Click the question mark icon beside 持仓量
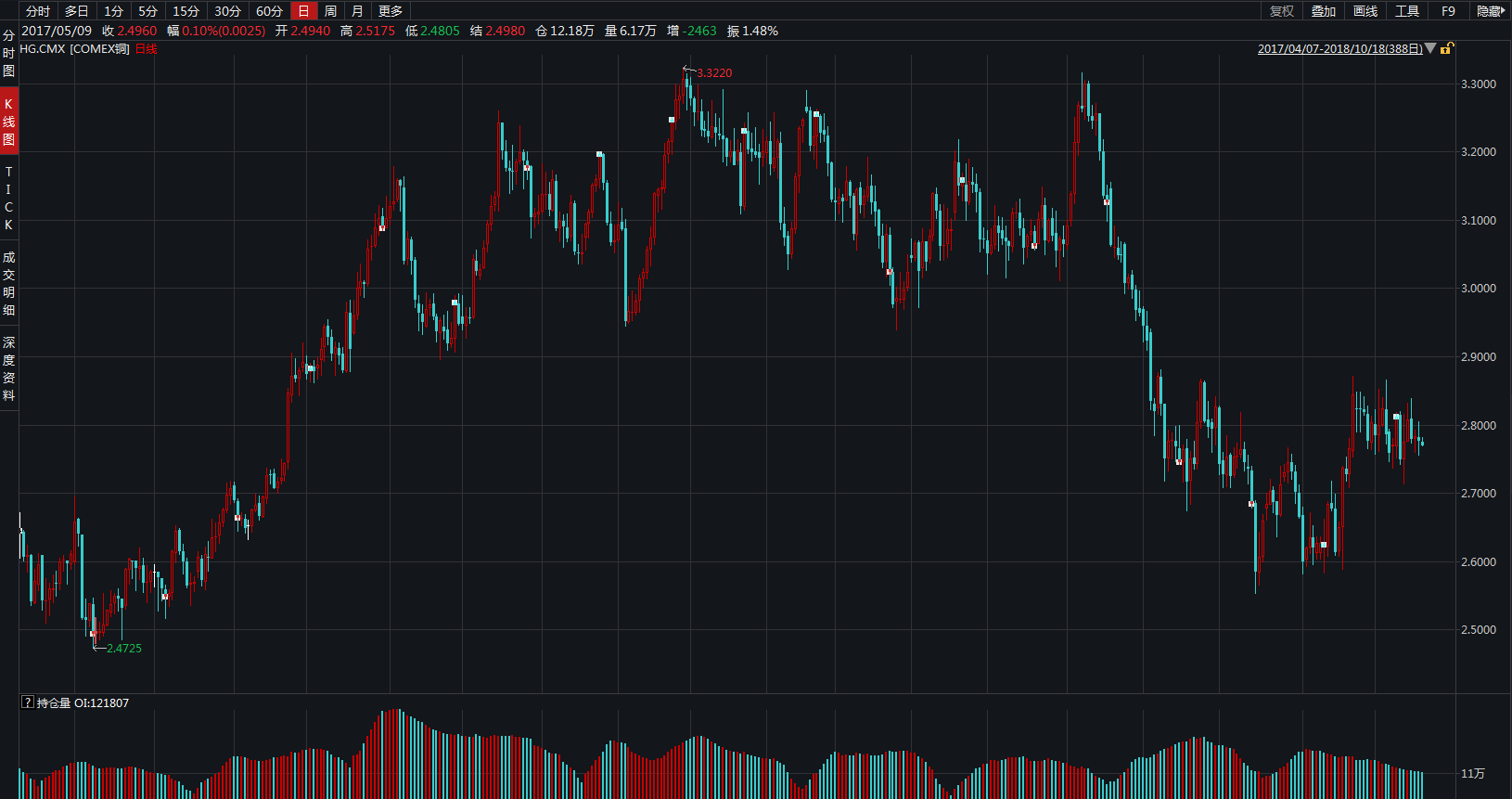Viewport: 1512px width, 799px height. tap(28, 702)
